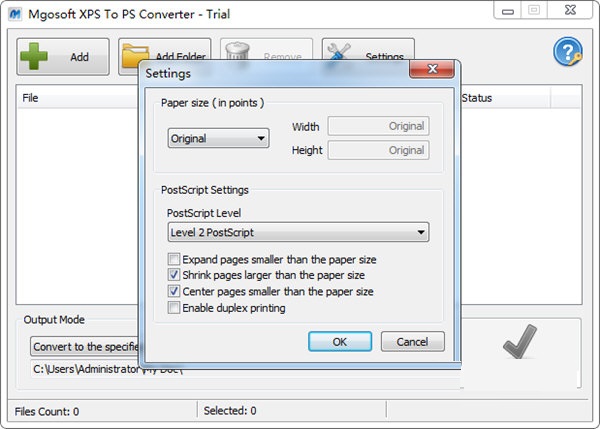Screen dimensions: 600x429
Task: Enable Expand pages smaller than paper size
Action: coord(174,259)
